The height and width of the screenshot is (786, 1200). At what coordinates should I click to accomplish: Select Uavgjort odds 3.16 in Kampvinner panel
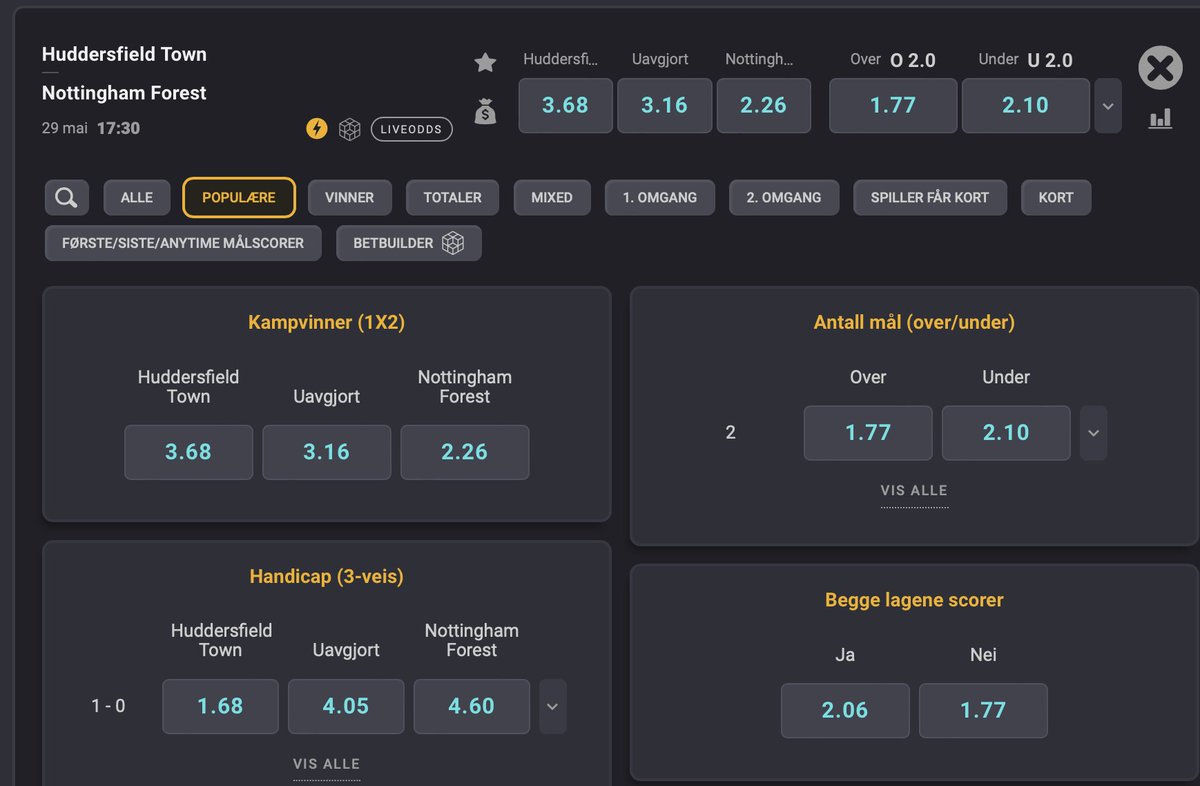(x=326, y=452)
